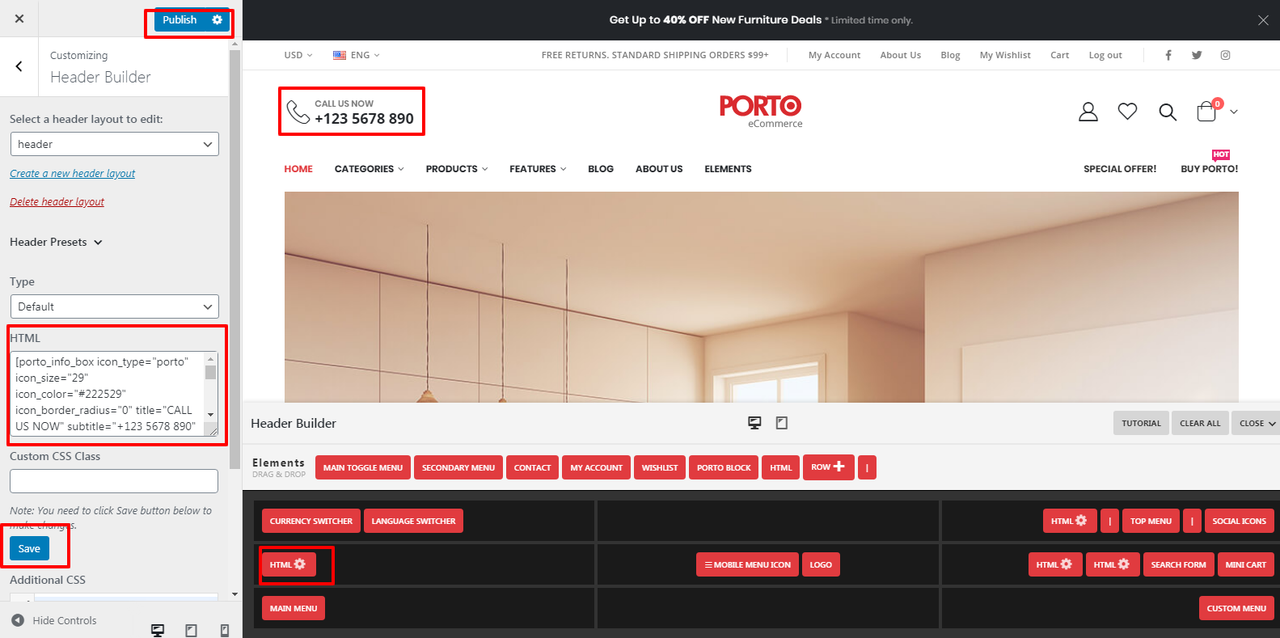Open the Facebook social icon
The height and width of the screenshot is (638, 1280).
1168,55
